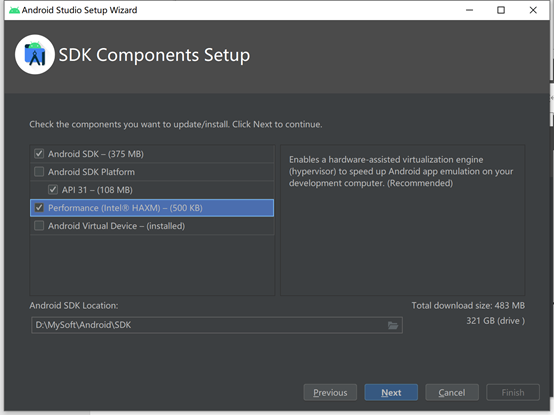Select the Performance (Intel HAXM) row label
The height and width of the screenshot is (415, 554).
pos(125,208)
